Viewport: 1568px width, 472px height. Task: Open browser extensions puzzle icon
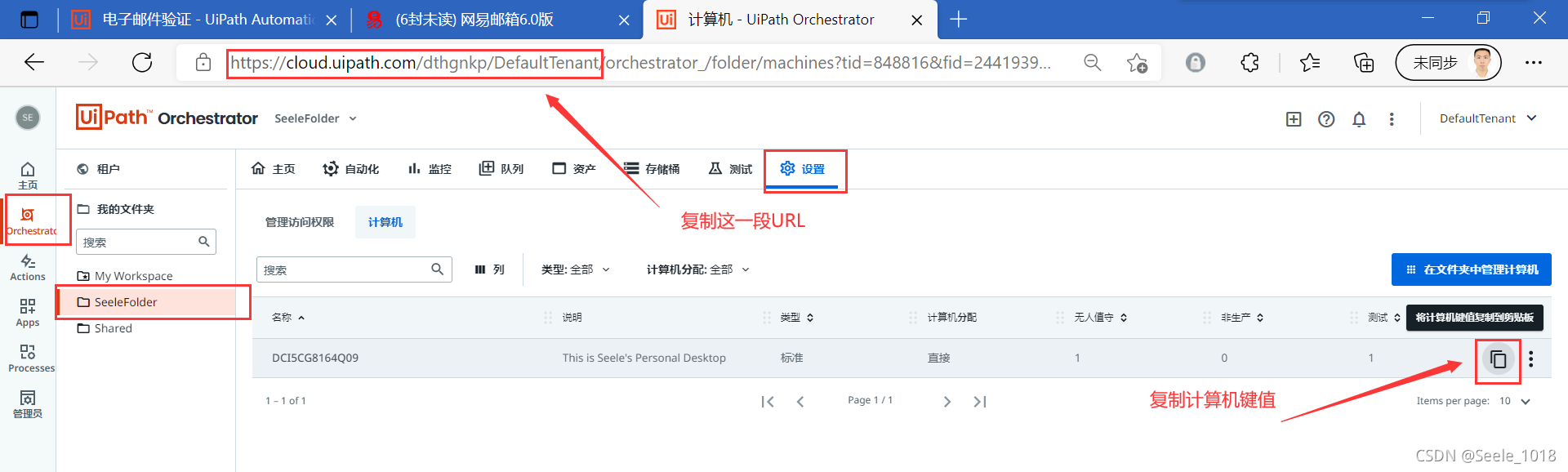(x=1249, y=63)
